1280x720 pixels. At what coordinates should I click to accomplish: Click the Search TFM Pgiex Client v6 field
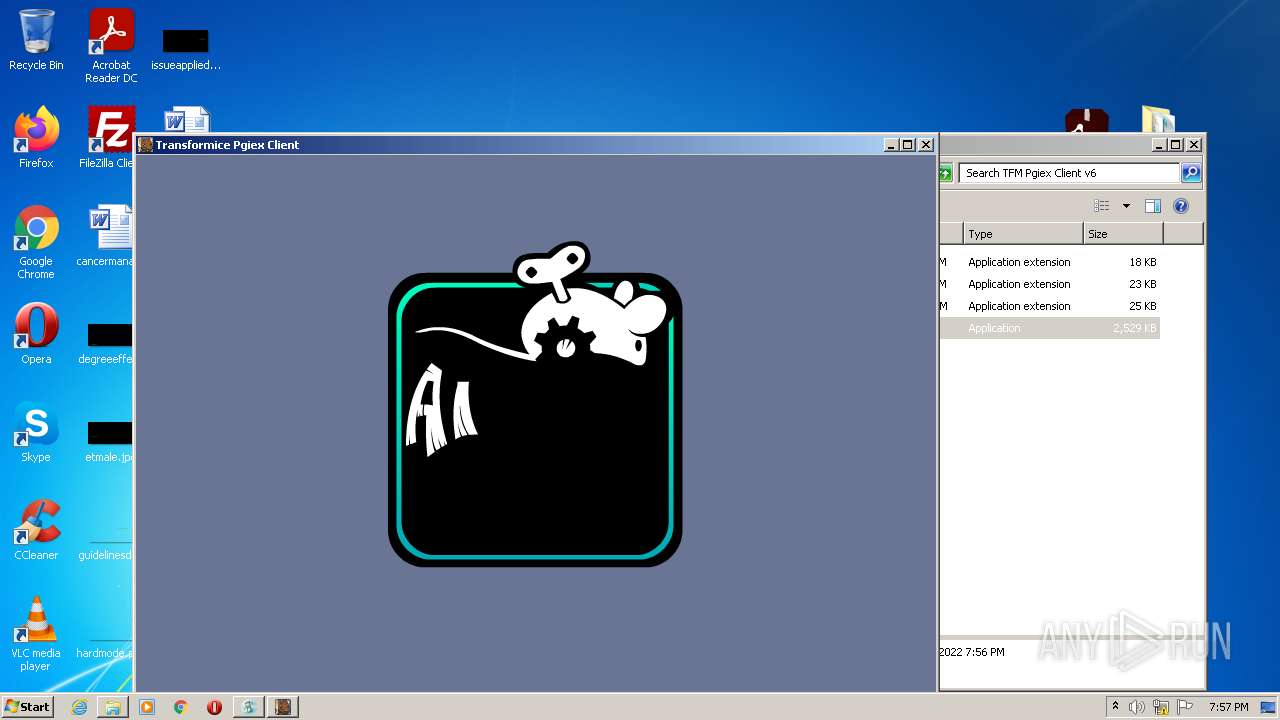1070,173
